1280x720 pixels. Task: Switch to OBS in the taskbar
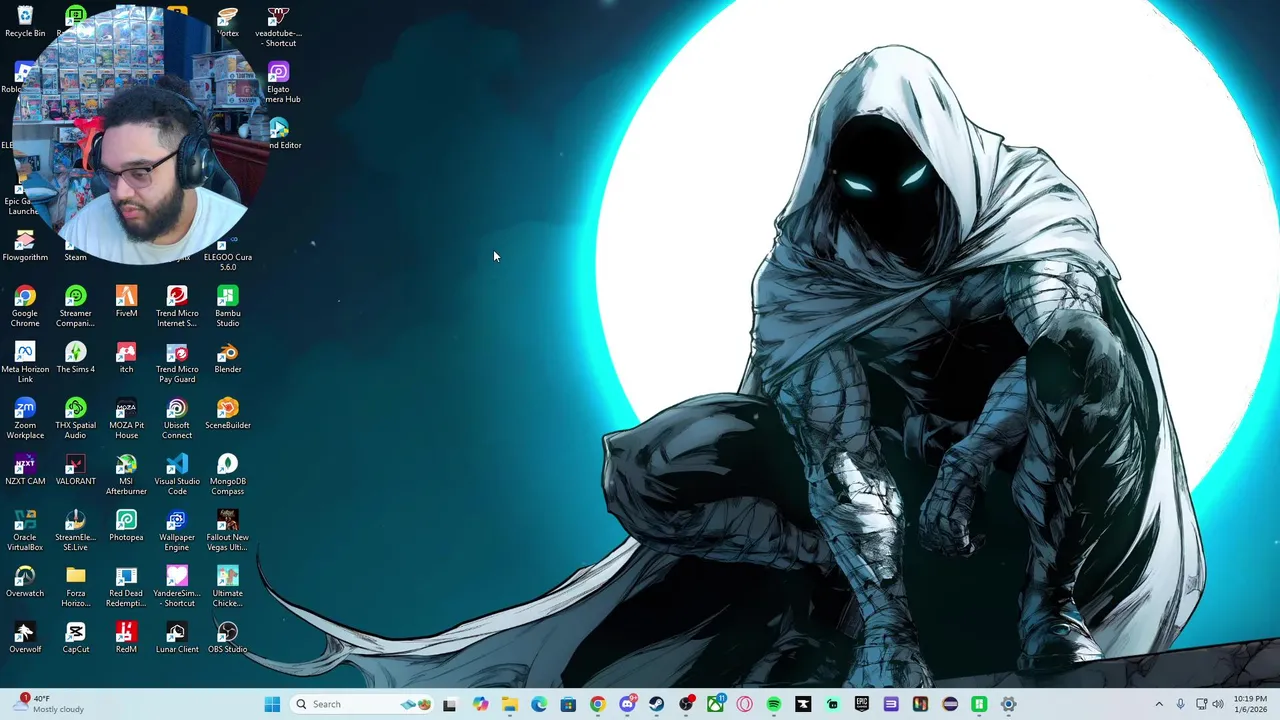click(686, 704)
